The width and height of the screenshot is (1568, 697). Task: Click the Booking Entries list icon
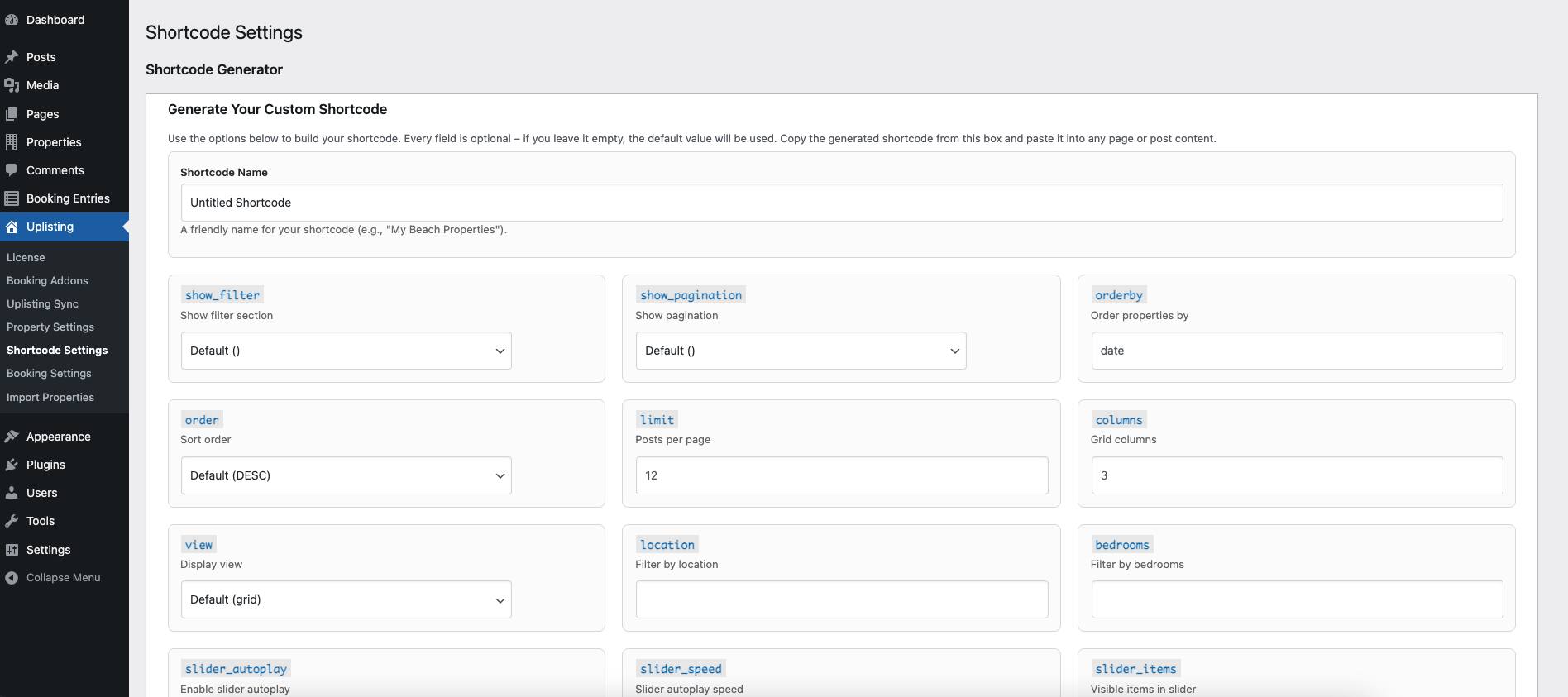pos(12,198)
